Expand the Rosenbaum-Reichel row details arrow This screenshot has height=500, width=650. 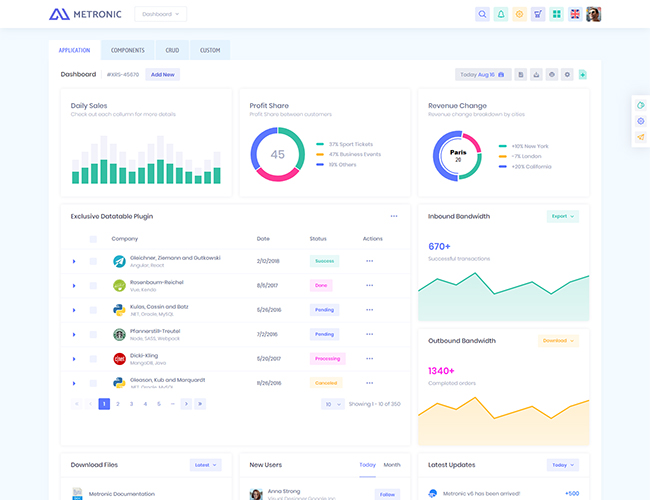click(74, 286)
